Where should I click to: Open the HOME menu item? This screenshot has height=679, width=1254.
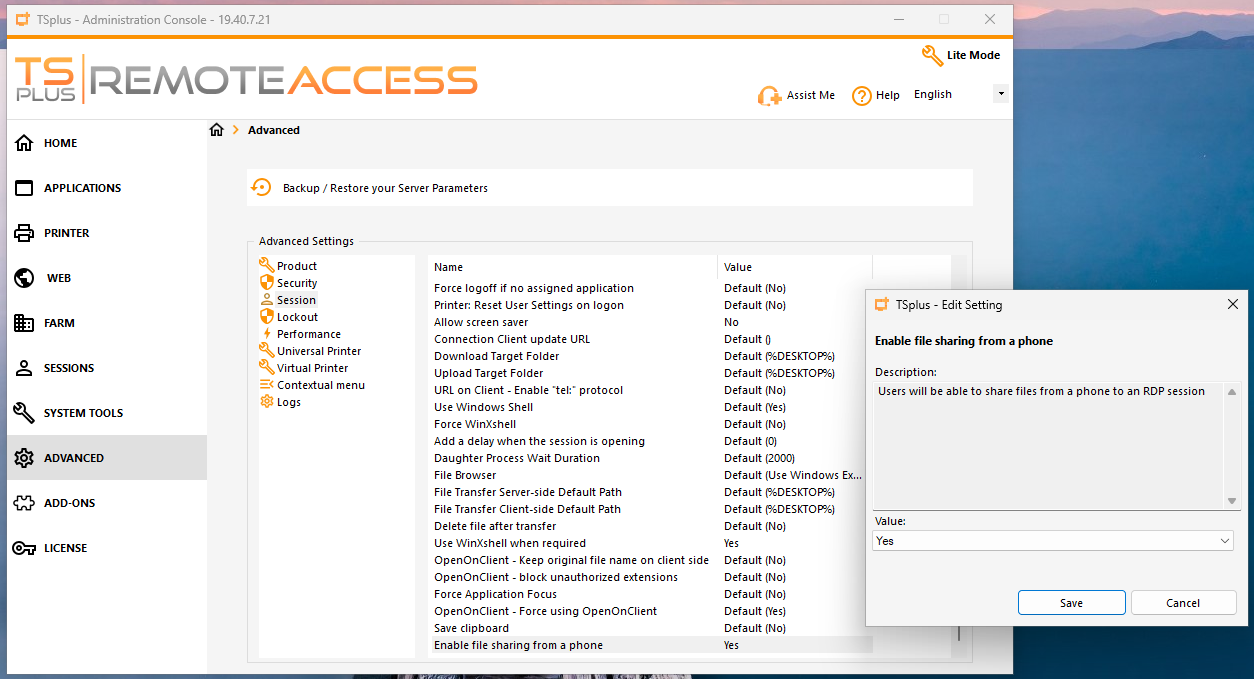[x=107, y=143]
